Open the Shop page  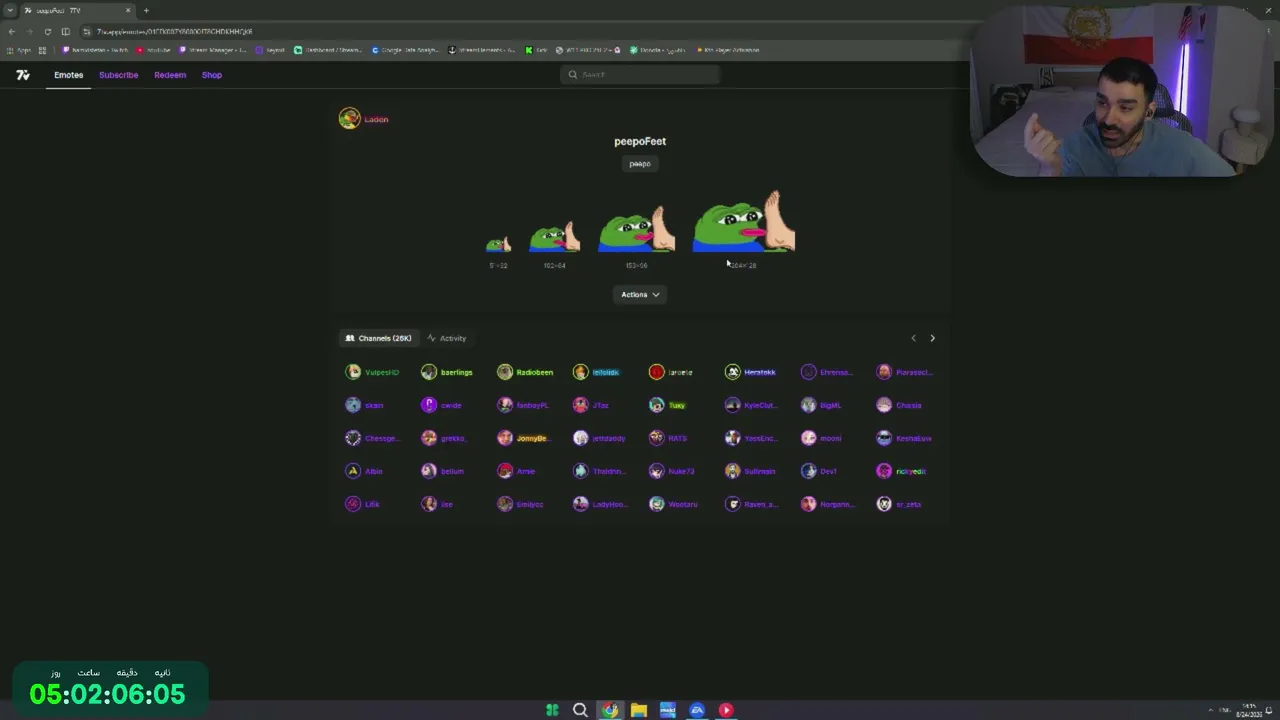point(212,75)
